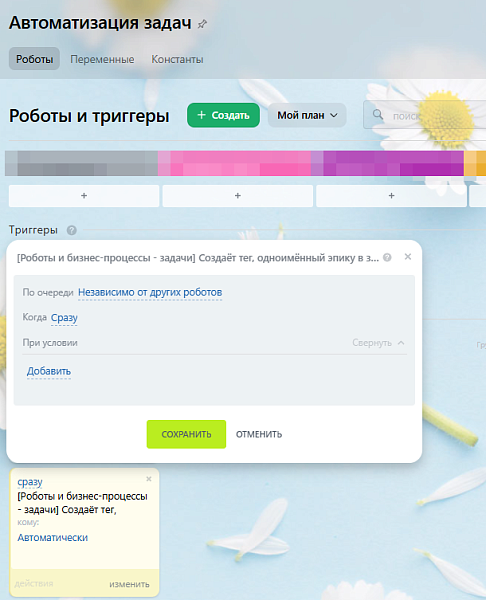Collapse conditions with Свернуть
Screen dimensions: 486x600
click(x=378, y=343)
